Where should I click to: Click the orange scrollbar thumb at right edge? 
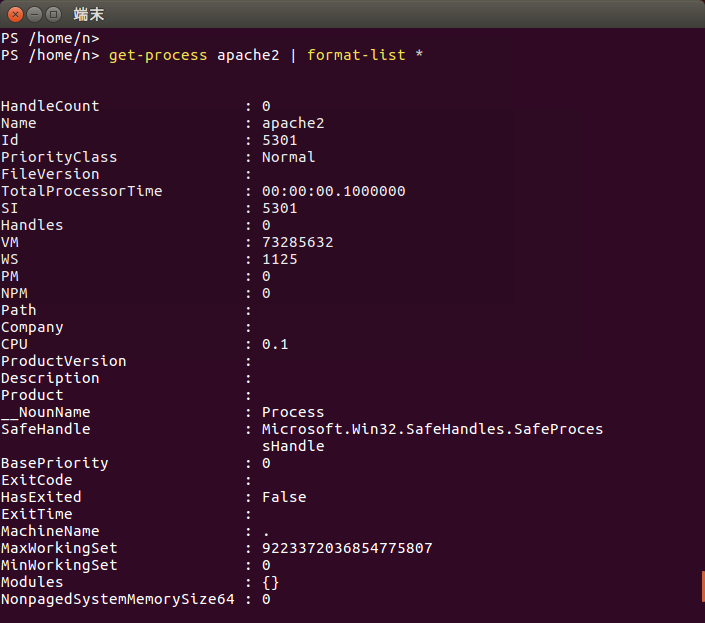(x=702, y=586)
